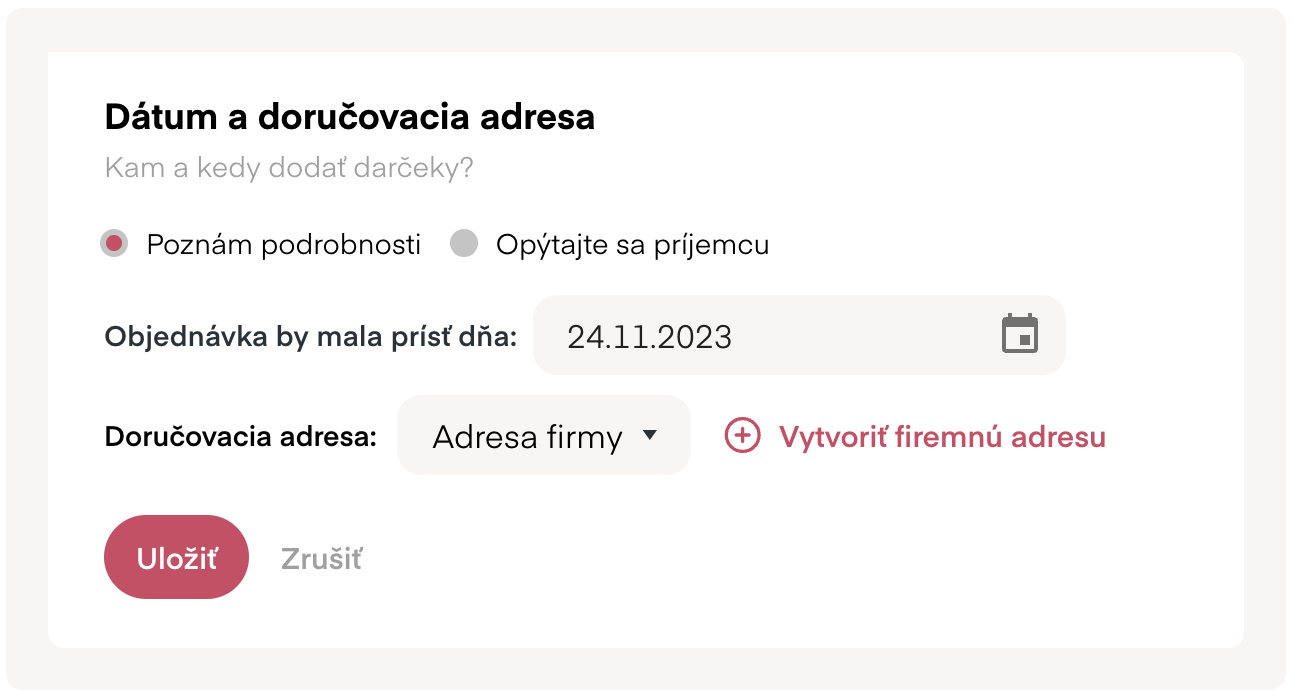Click the 'Doručovacia adresa:' label
The width and height of the screenshot is (1294, 698).
click(241, 437)
